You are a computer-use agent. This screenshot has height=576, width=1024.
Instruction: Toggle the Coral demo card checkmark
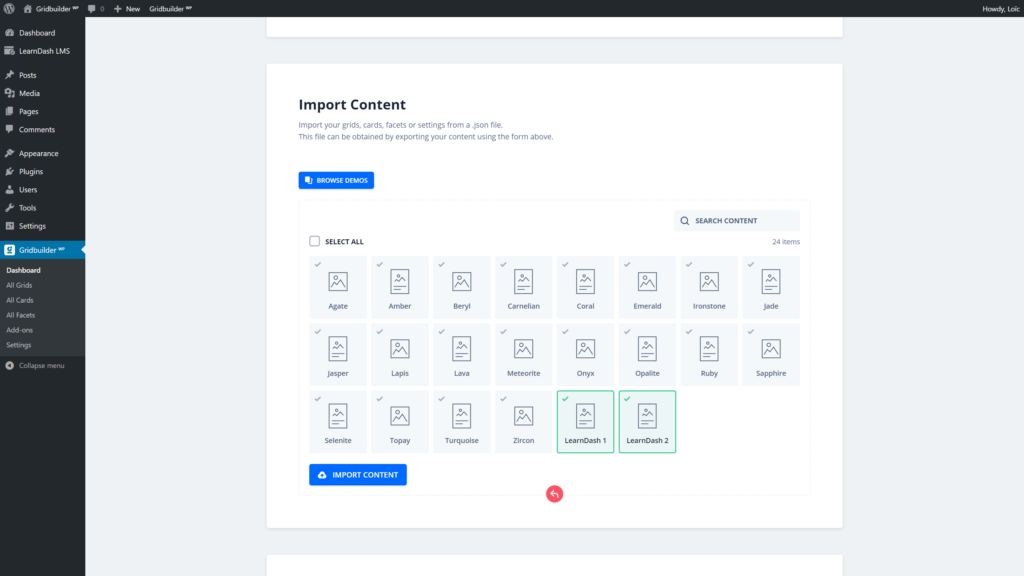coord(566,264)
